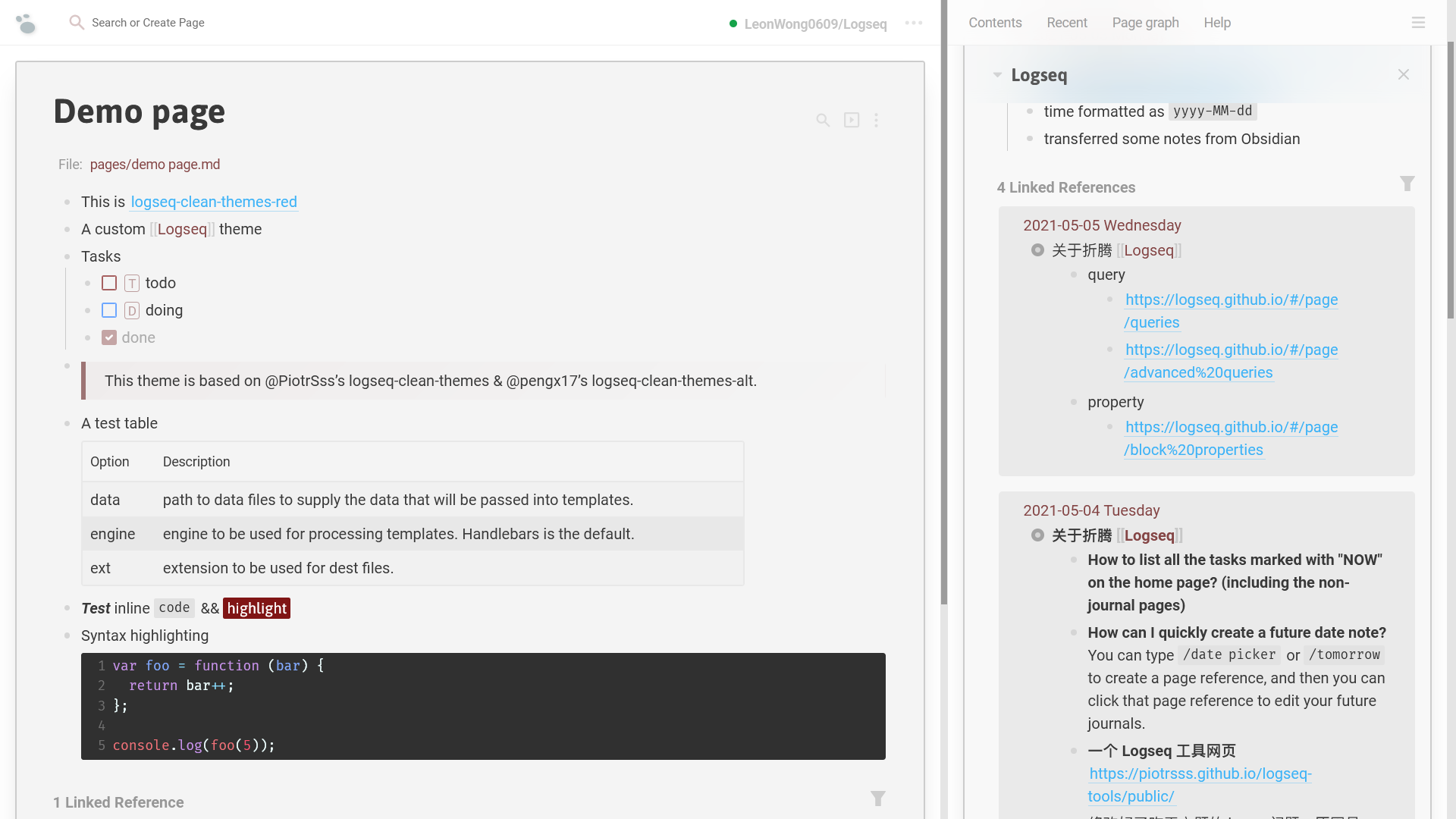Check the todo task checkbox

[x=109, y=283]
